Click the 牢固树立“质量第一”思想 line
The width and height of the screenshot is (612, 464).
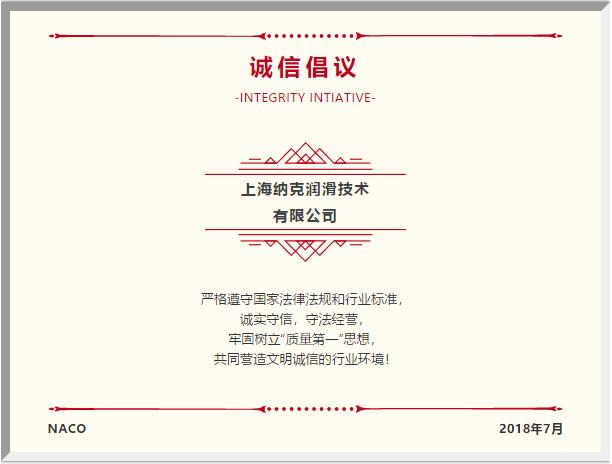pos(304,338)
